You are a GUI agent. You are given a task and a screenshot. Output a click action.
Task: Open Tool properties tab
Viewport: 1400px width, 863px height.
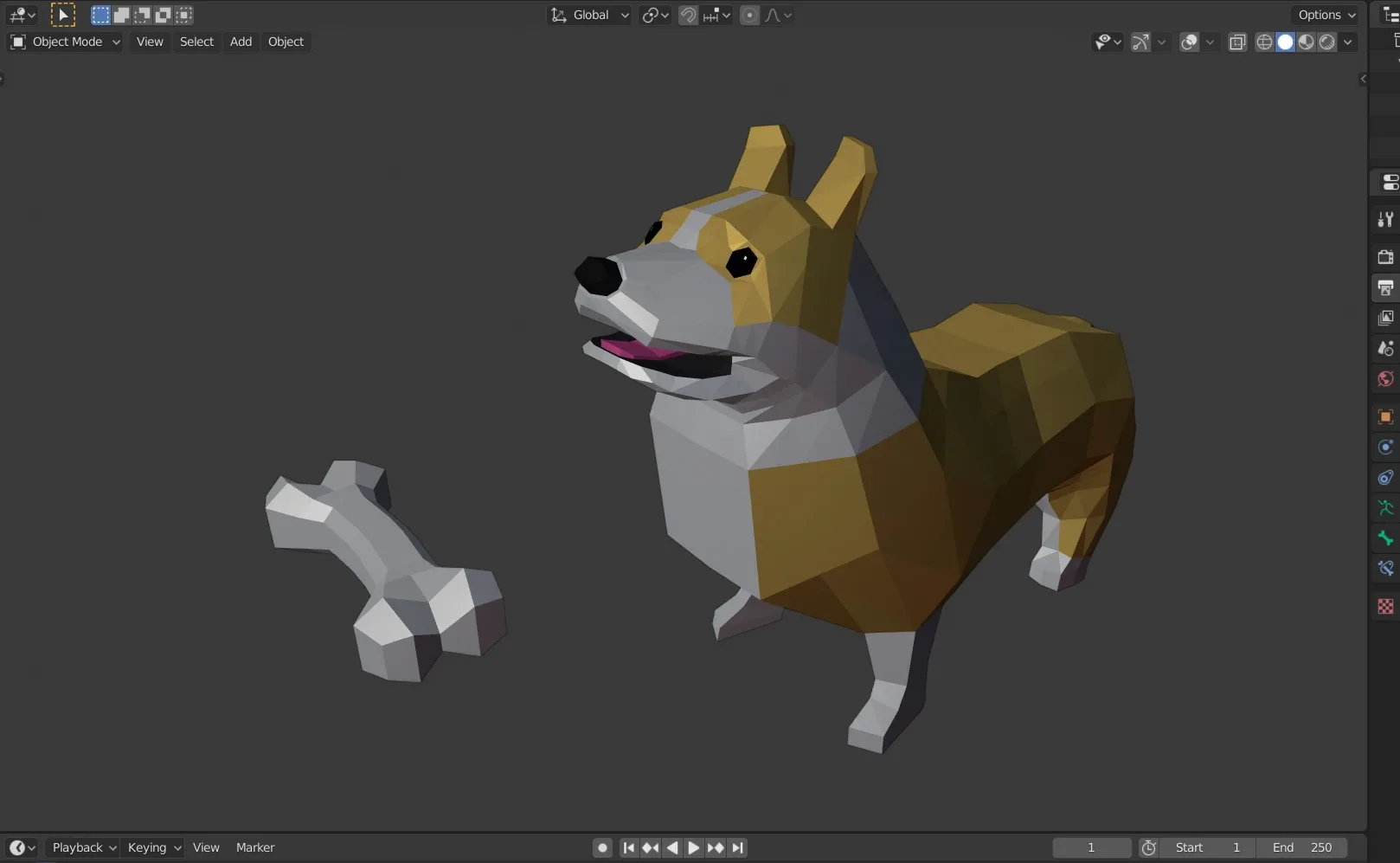[x=1385, y=220]
